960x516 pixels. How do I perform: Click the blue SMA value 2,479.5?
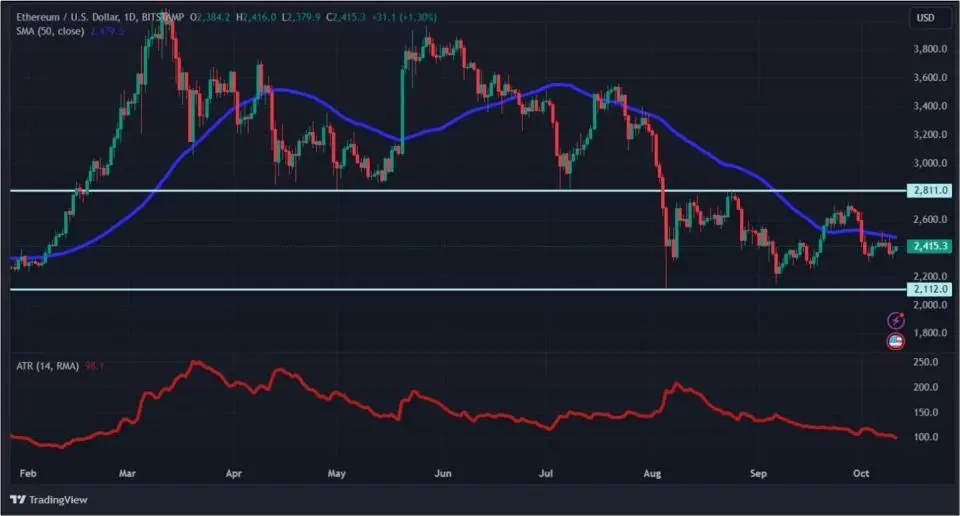(108, 32)
